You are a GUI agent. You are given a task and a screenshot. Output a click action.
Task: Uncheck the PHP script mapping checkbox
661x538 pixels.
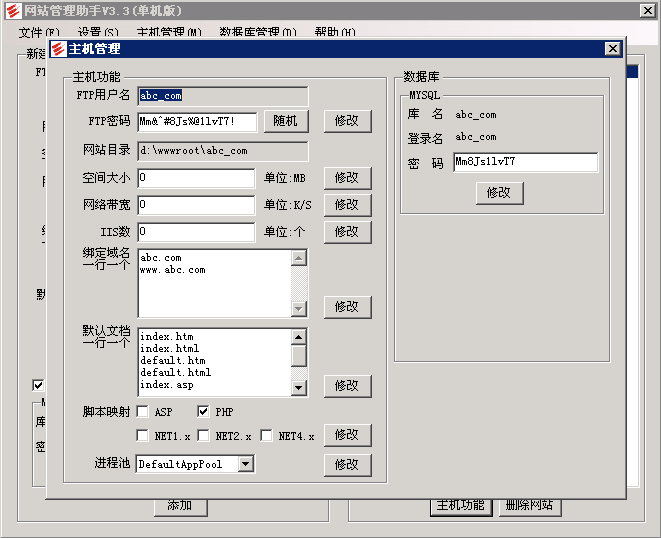pos(203,412)
